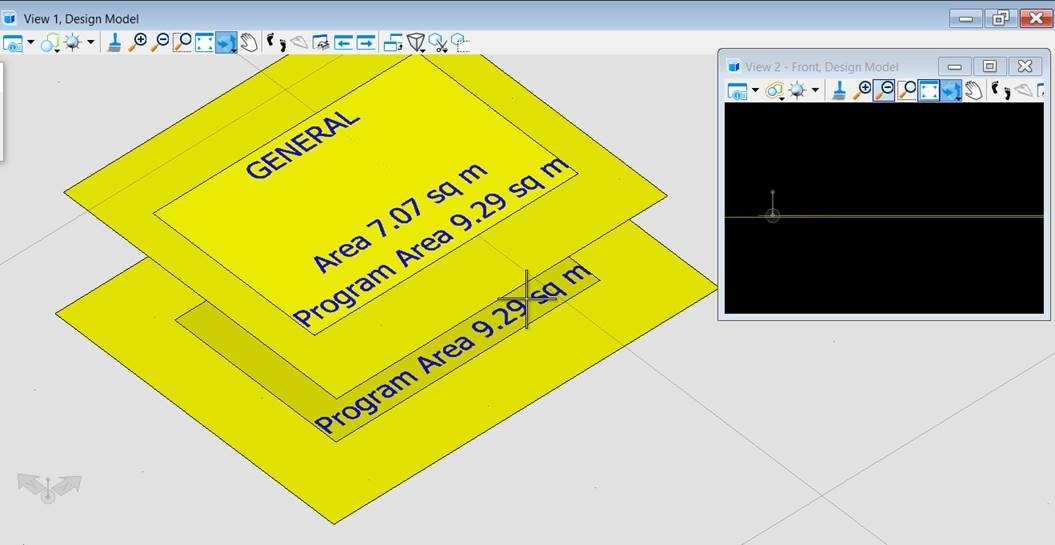Viewport: 1055px width, 545px height.
Task: Open View Attributes in View 1 toolbar
Action: click(x=13, y=44)
